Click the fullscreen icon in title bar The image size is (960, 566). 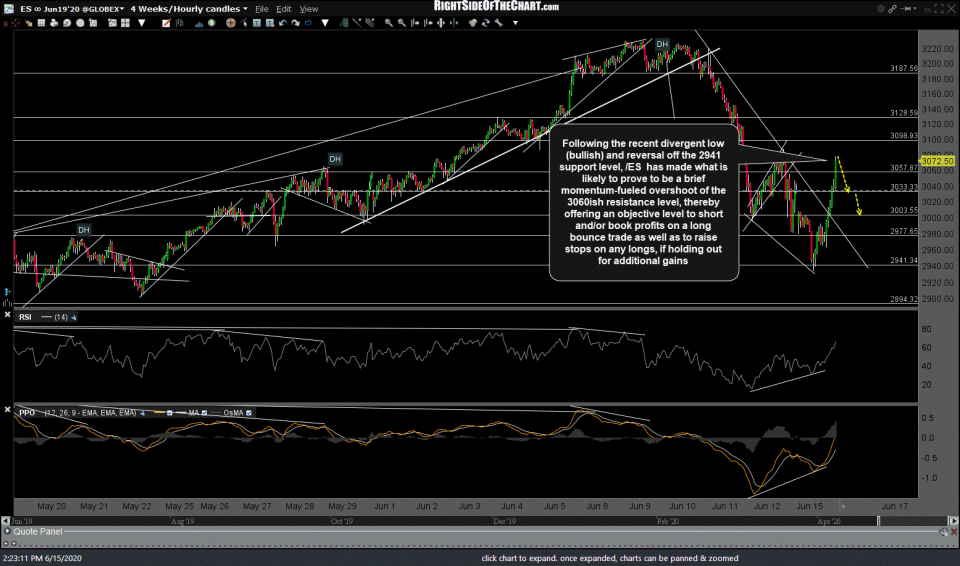pyautogui.click(x=939, y=9)
